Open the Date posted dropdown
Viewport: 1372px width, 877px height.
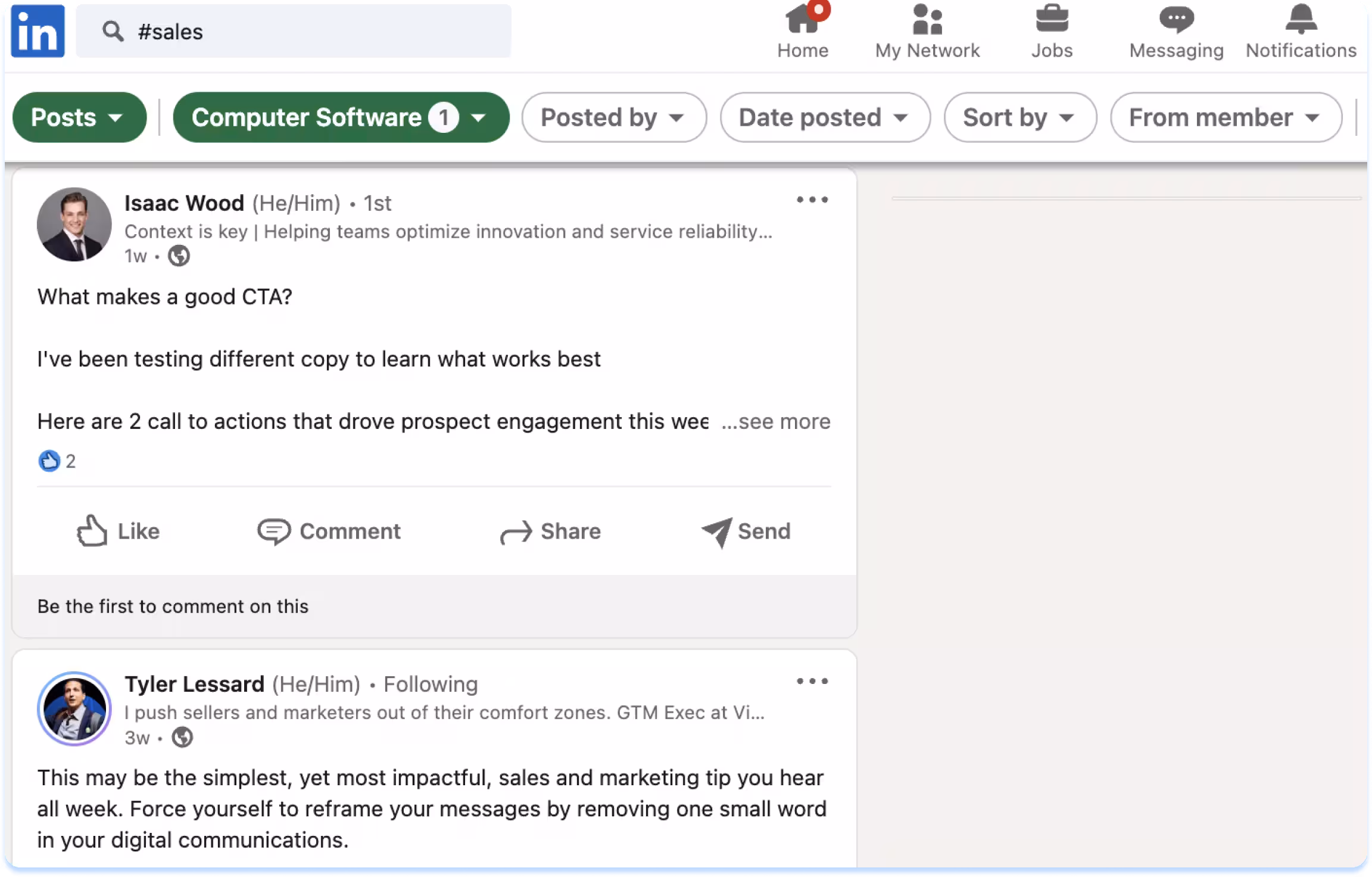825,117
